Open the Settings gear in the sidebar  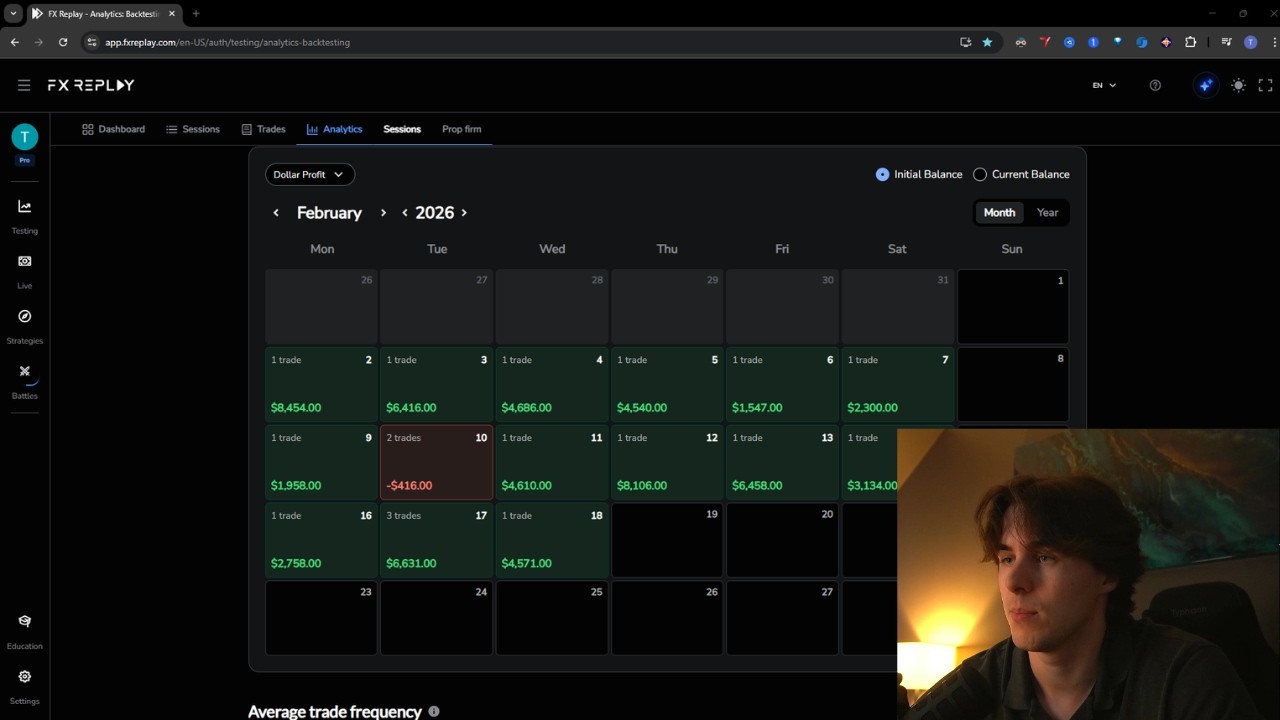(25, 676)
